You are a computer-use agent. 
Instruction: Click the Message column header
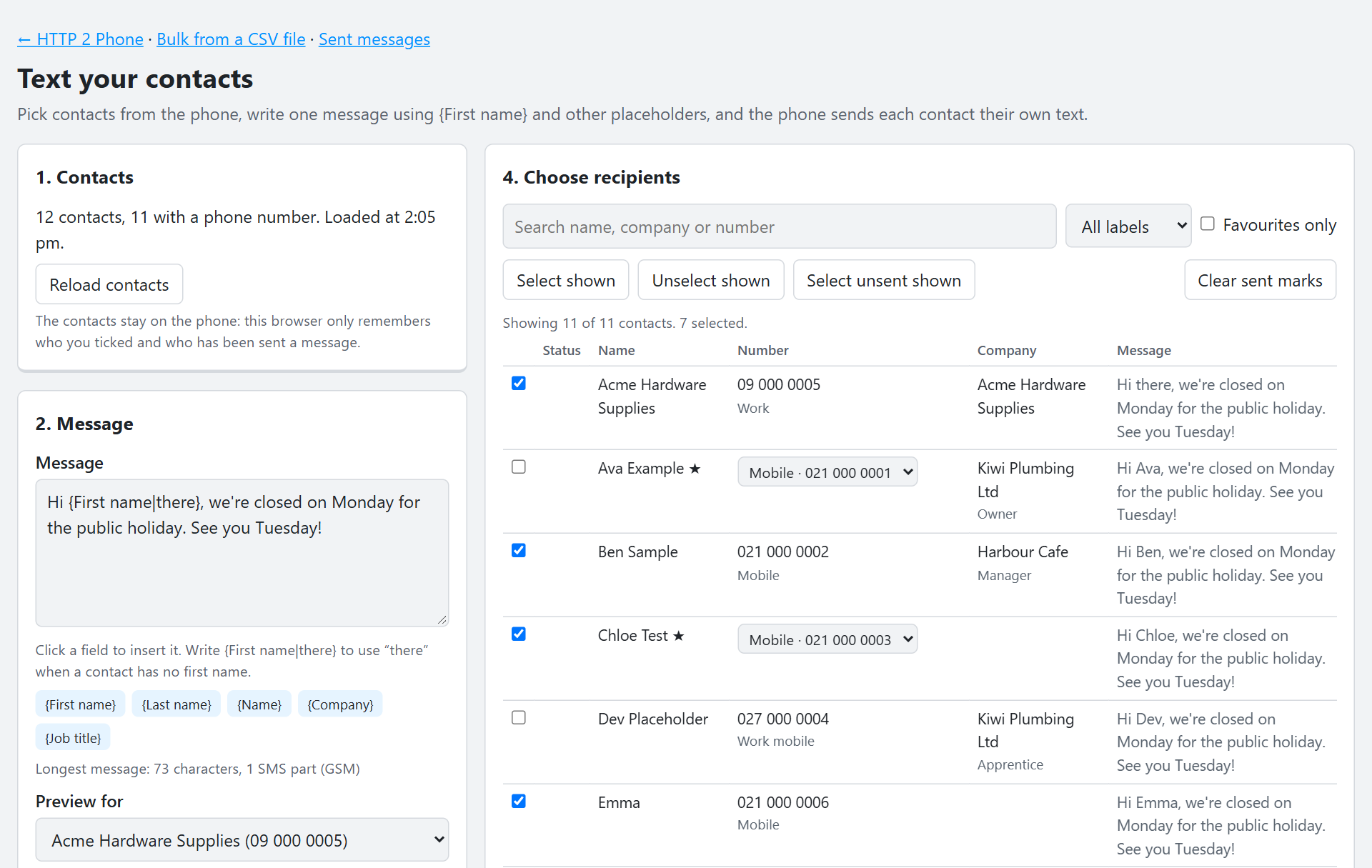1144,351
